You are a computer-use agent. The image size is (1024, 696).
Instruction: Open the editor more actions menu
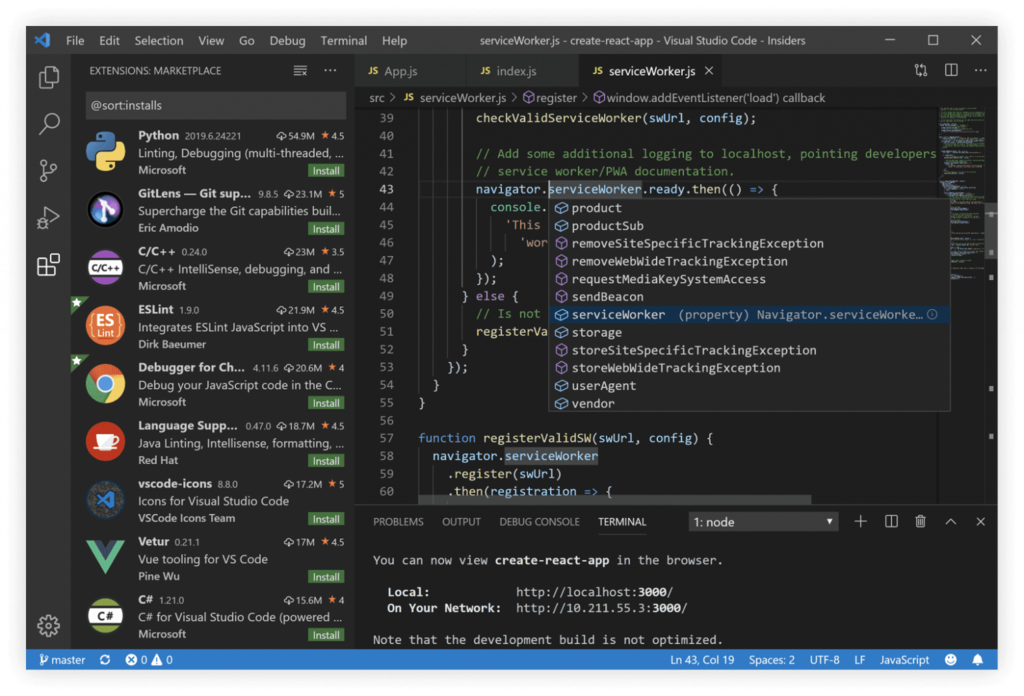[x=980, y=70]
